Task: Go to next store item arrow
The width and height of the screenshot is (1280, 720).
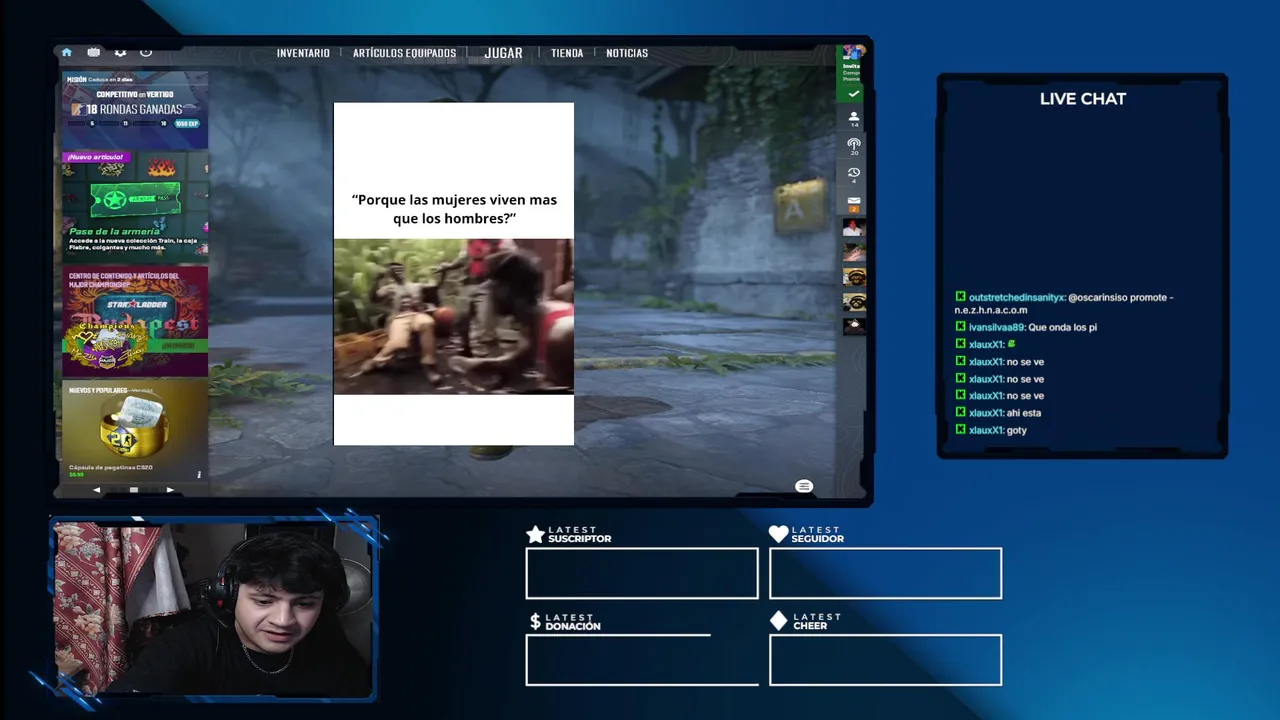Action: point(170,490)
